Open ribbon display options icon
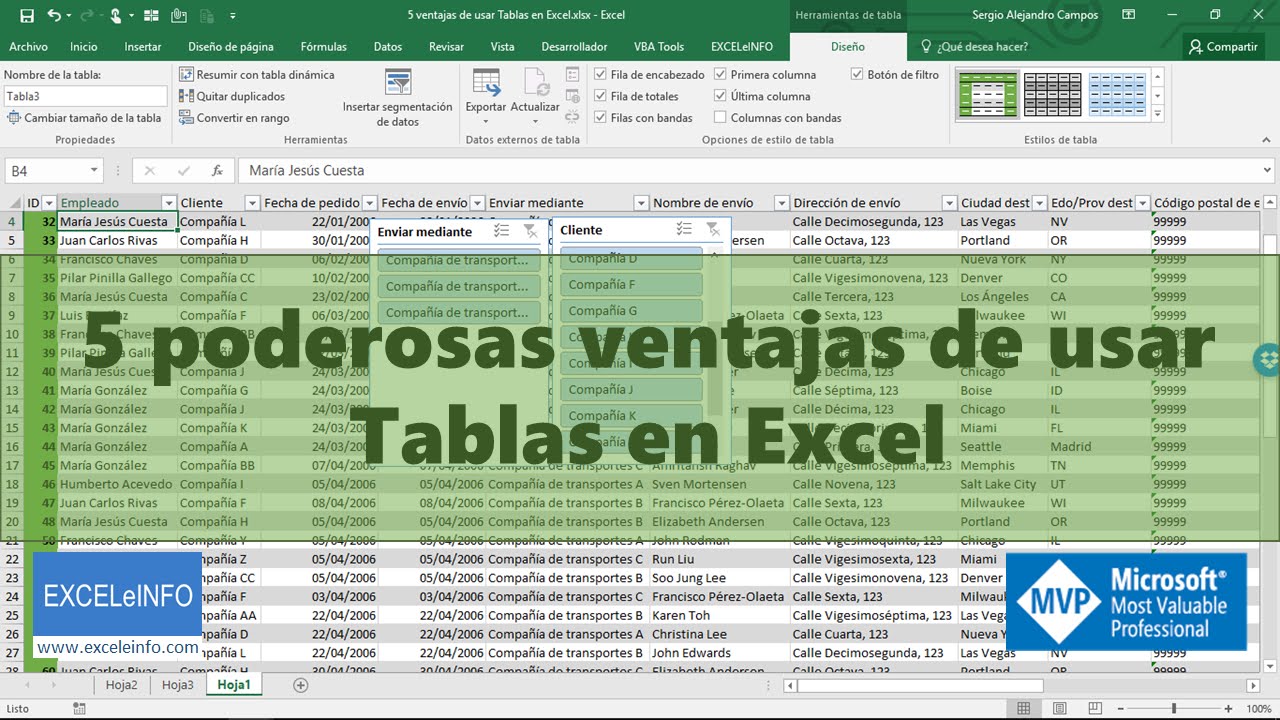 [1128, 15]
